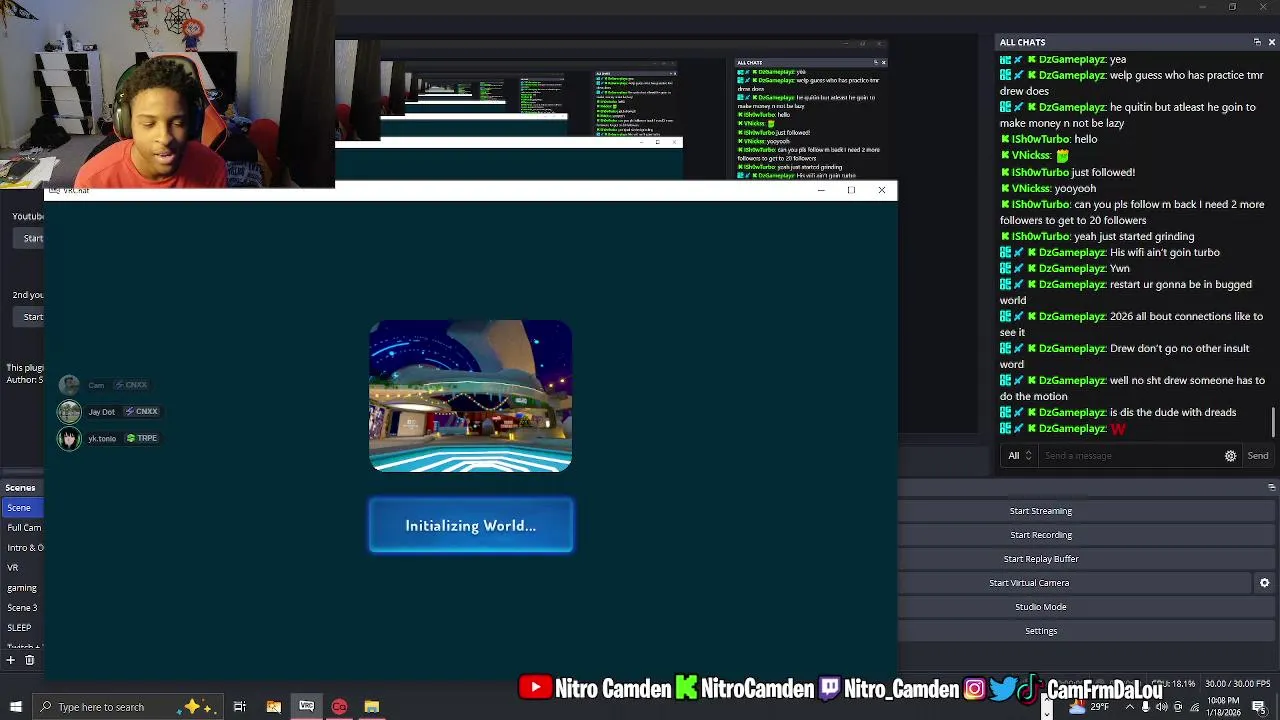Maximize the VRChat window

(x=851, y=190)
